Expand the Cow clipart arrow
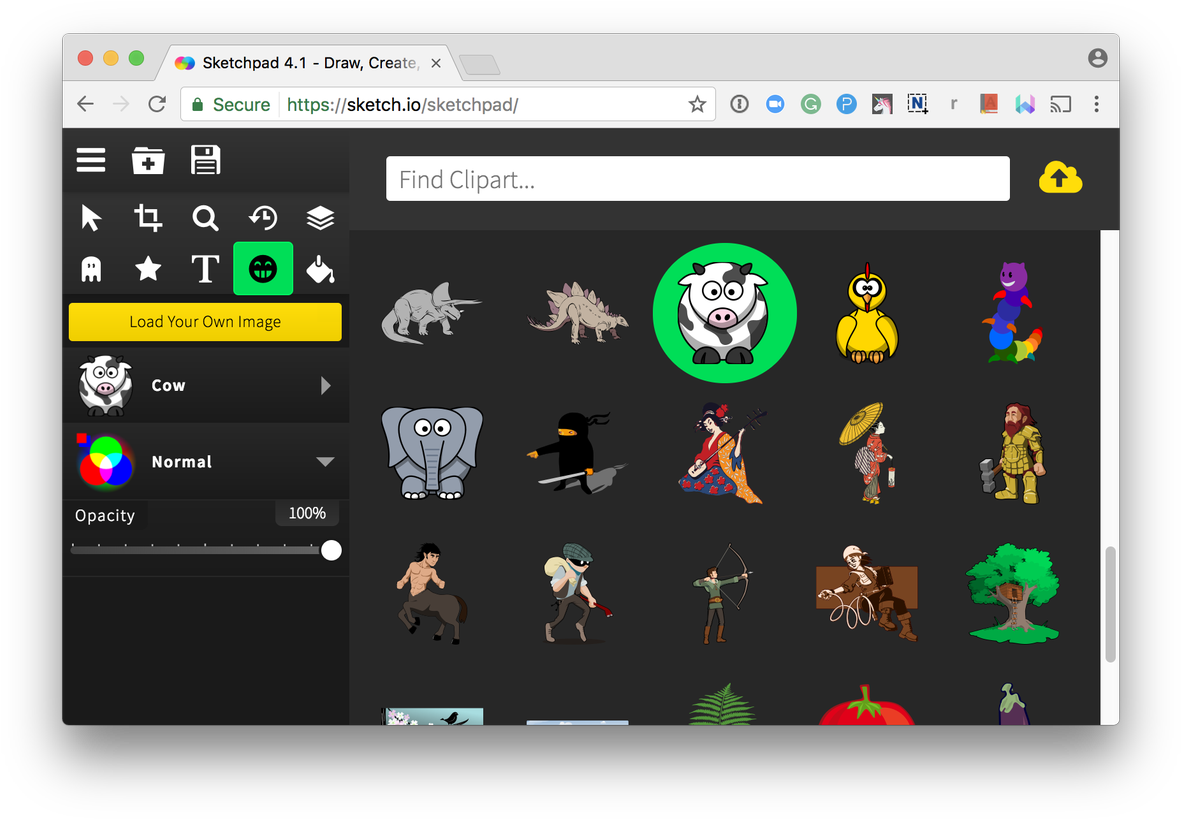This screenshot has width=1181, height=819. (x=325, y=386)
